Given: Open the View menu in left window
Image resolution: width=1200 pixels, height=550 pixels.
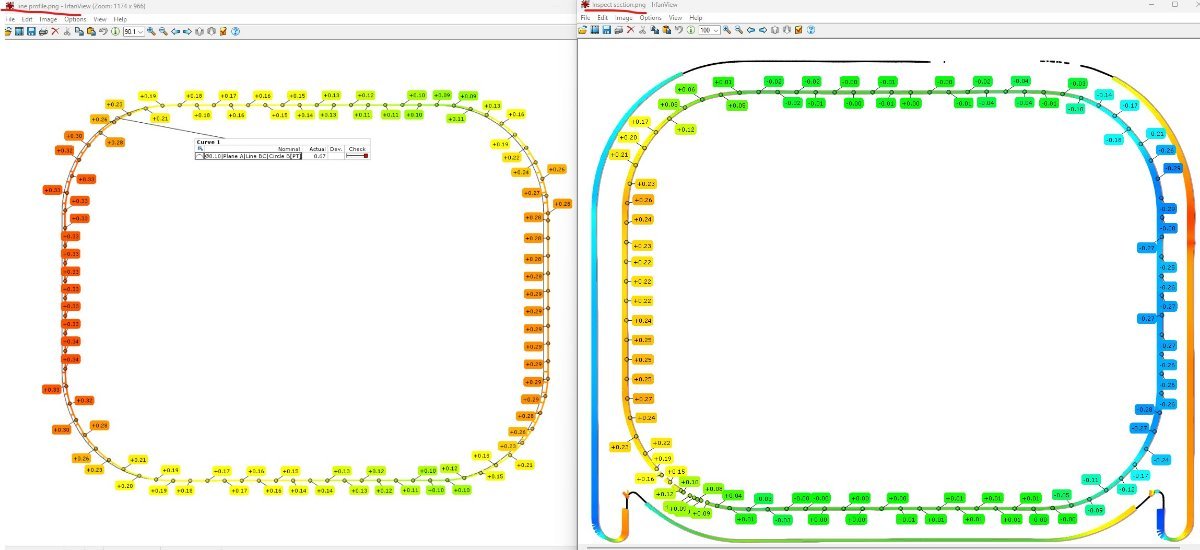Looking at the screenshot, I should click(x=100, y=19).
